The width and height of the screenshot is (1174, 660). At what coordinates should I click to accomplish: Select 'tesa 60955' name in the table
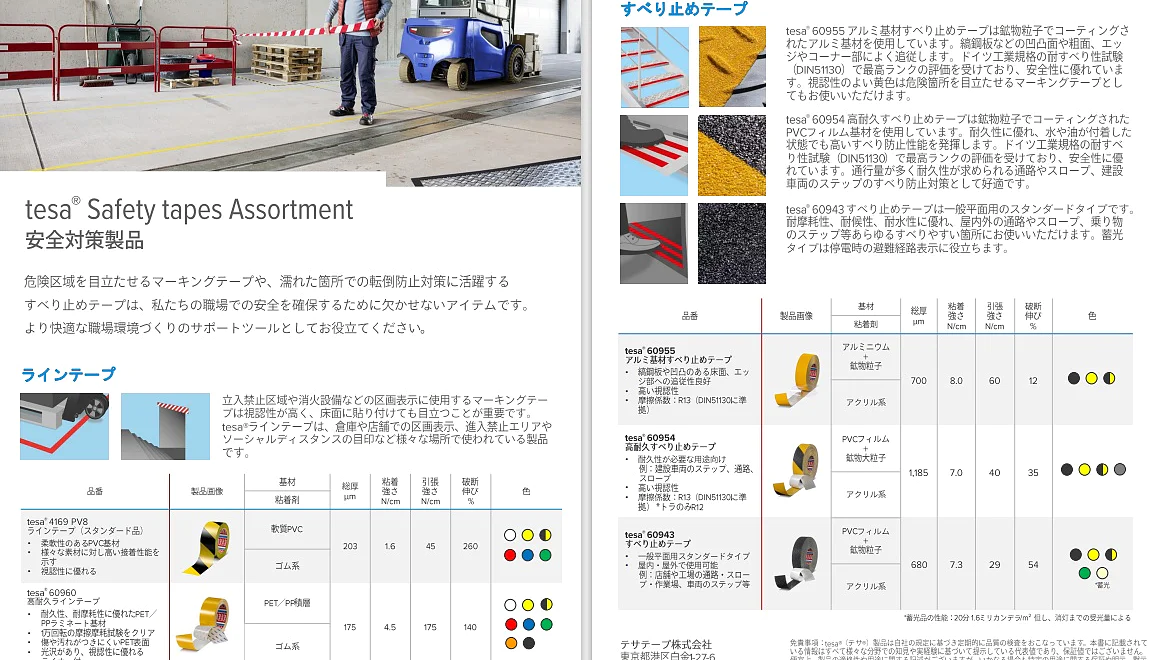[x=650, y=351]
